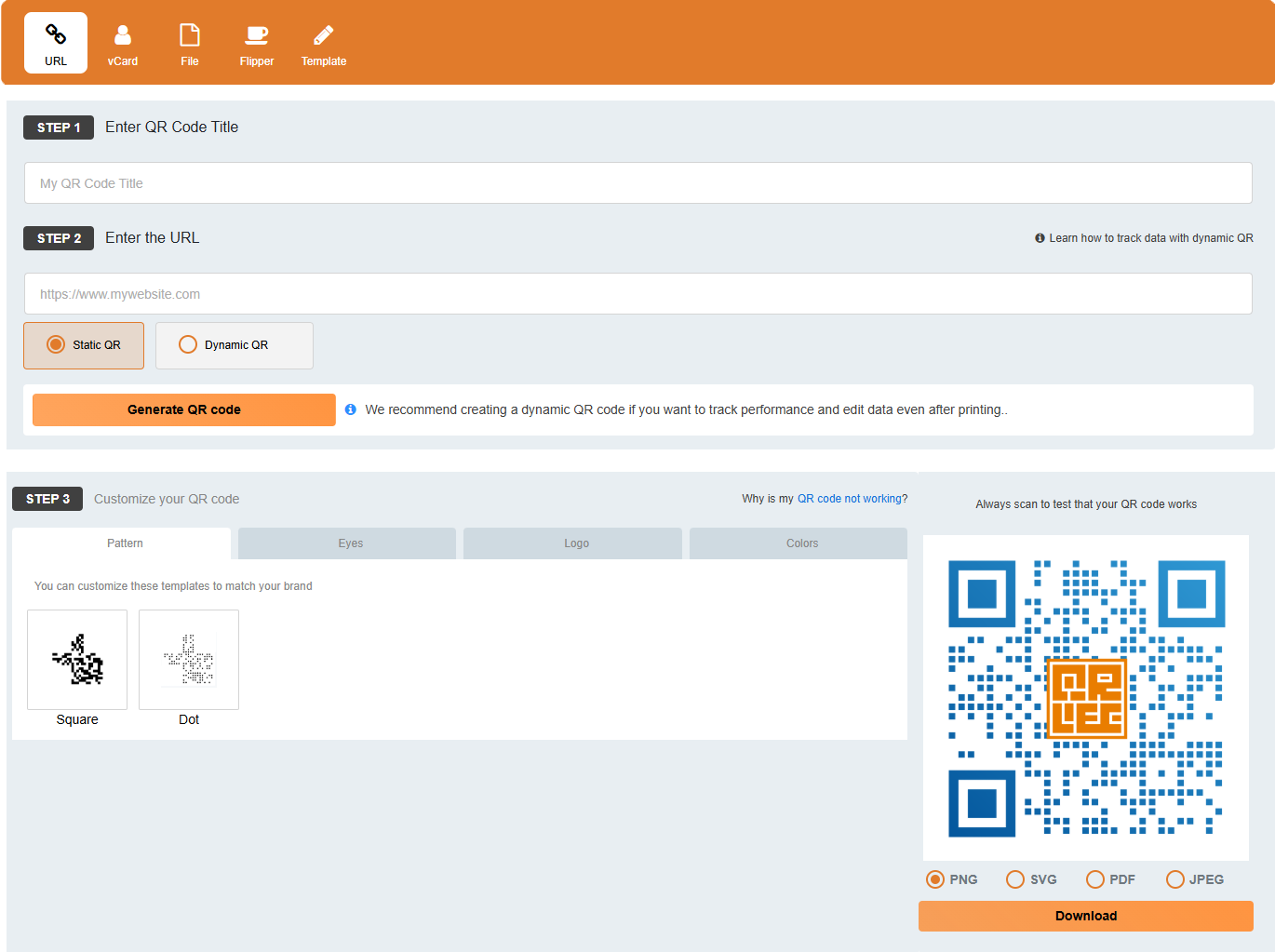Select SVG as download format
This screenshot has height=952, width=1275.
pyautogui.click(x=1015, y=879)
